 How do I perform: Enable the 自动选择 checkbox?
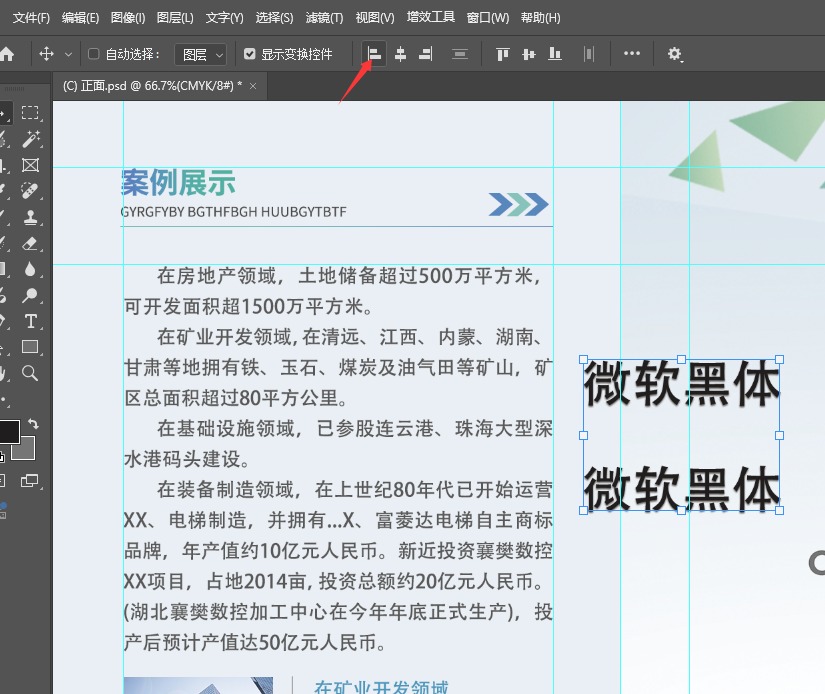(x=94, y=54)
